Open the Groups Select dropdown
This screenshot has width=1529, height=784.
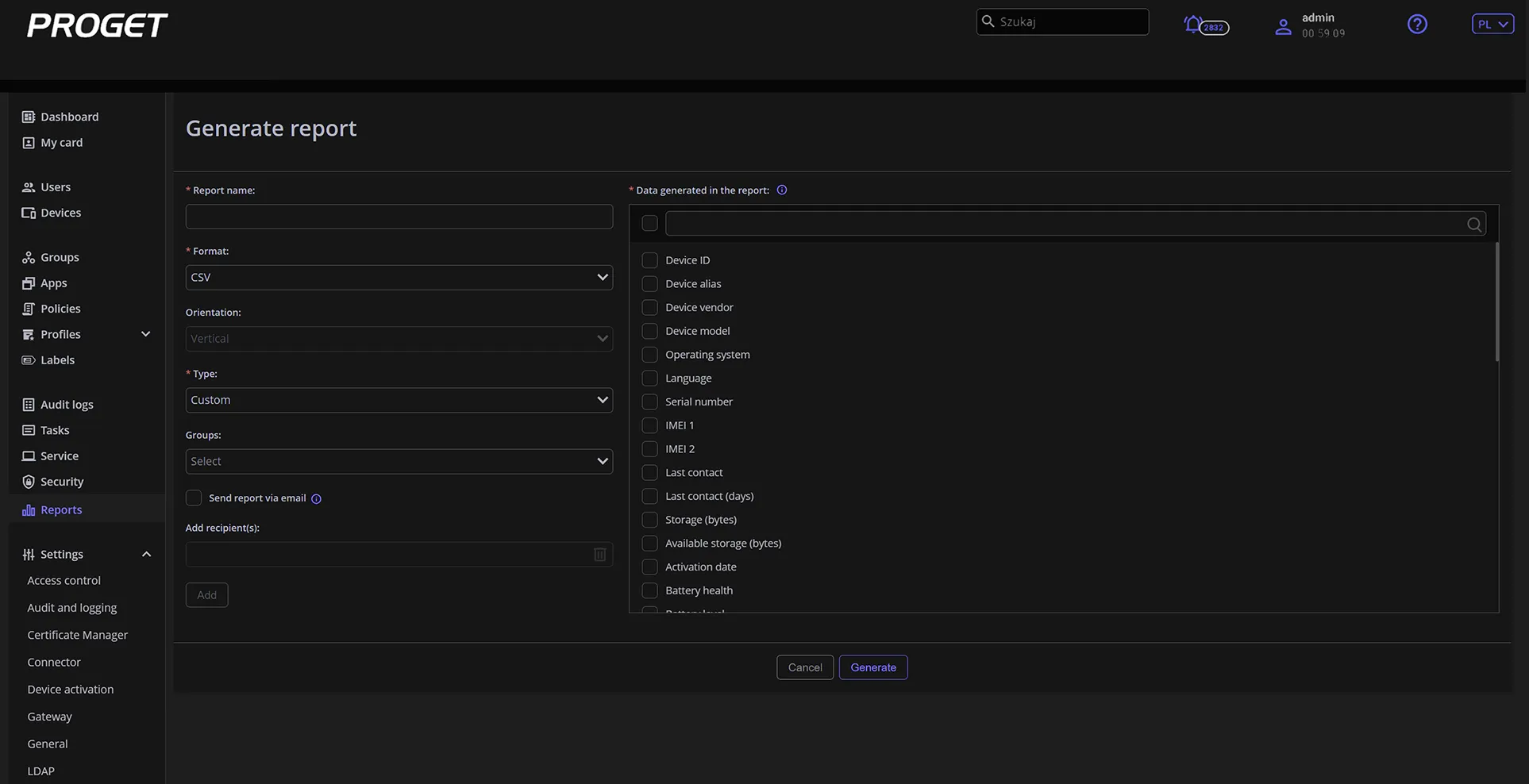(x=399, y=462)
